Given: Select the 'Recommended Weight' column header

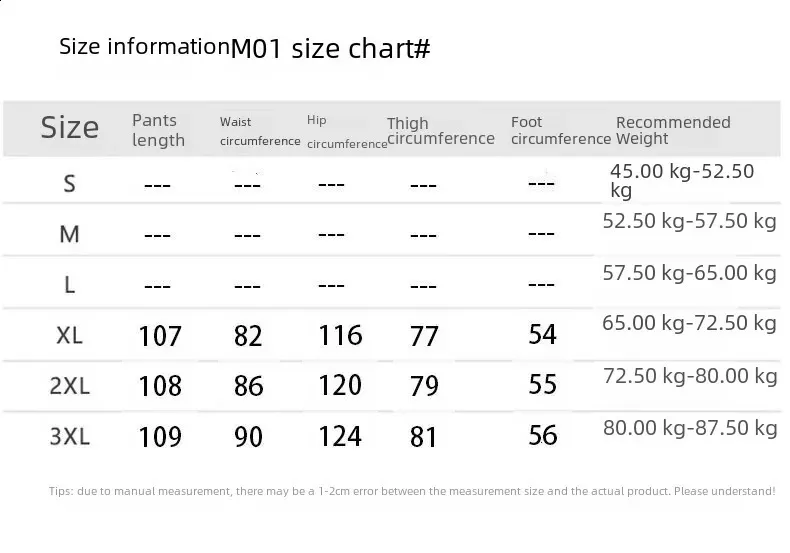Looking at the screenshot, I should pyautogui.click(x=672, y=130).
